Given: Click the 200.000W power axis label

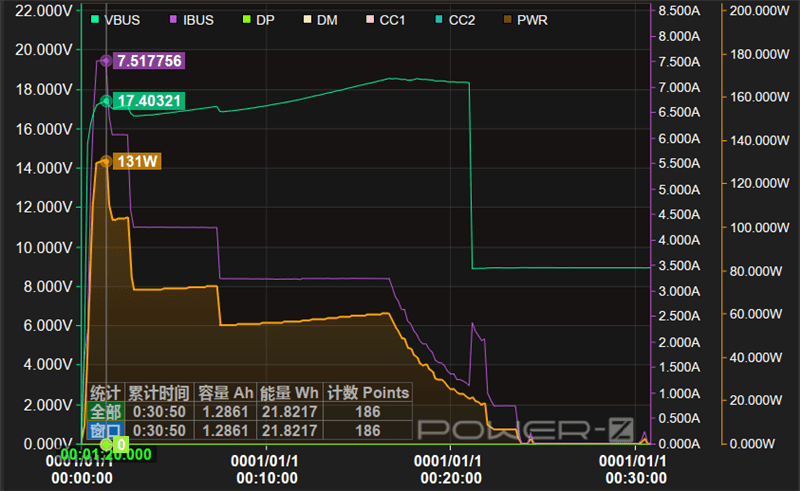Looking at the screenshot, I should click(x=760, y=11).
